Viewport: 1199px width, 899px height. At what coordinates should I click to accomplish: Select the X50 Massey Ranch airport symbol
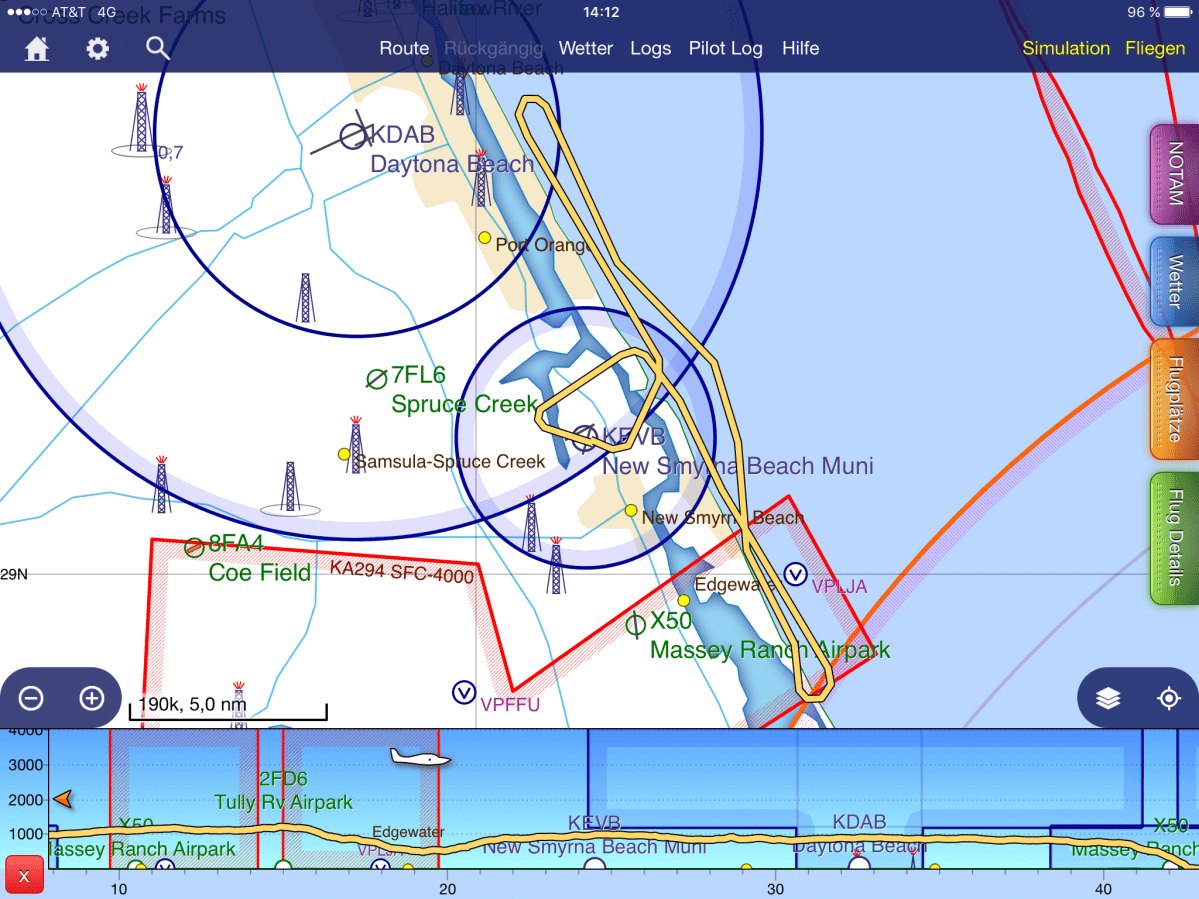tap(635, 625)
